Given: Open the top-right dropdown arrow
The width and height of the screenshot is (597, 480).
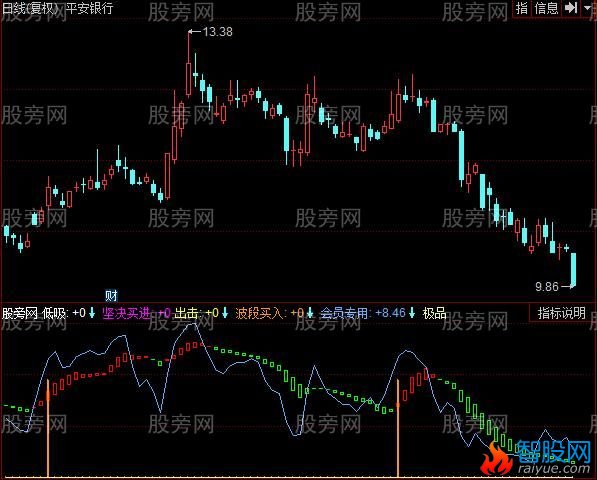Looking at the screenshot, I should pyautogui.click(x=588, y=8).
